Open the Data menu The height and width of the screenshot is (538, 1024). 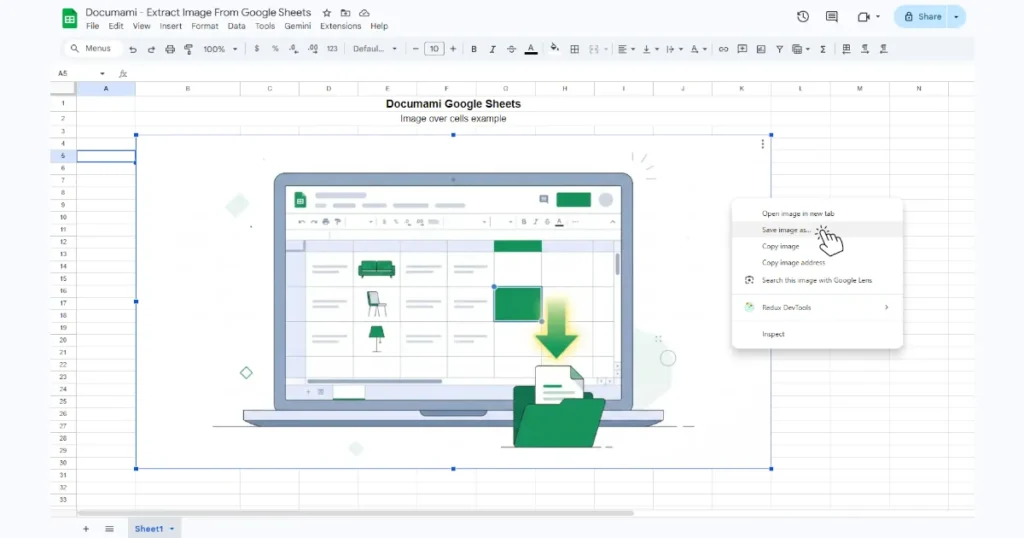[x=236, y=26]
